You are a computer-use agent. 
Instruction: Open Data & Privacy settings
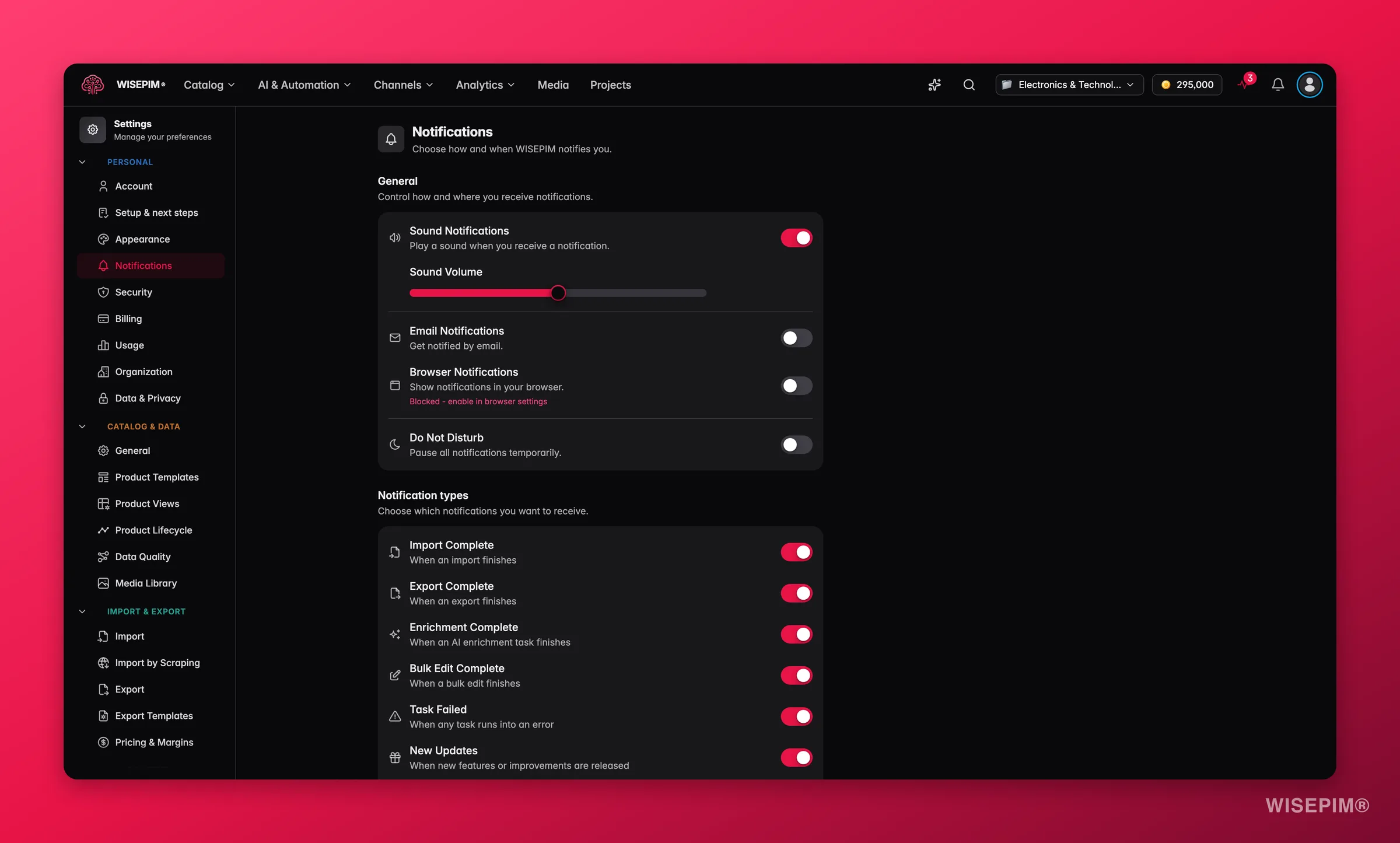150,398
